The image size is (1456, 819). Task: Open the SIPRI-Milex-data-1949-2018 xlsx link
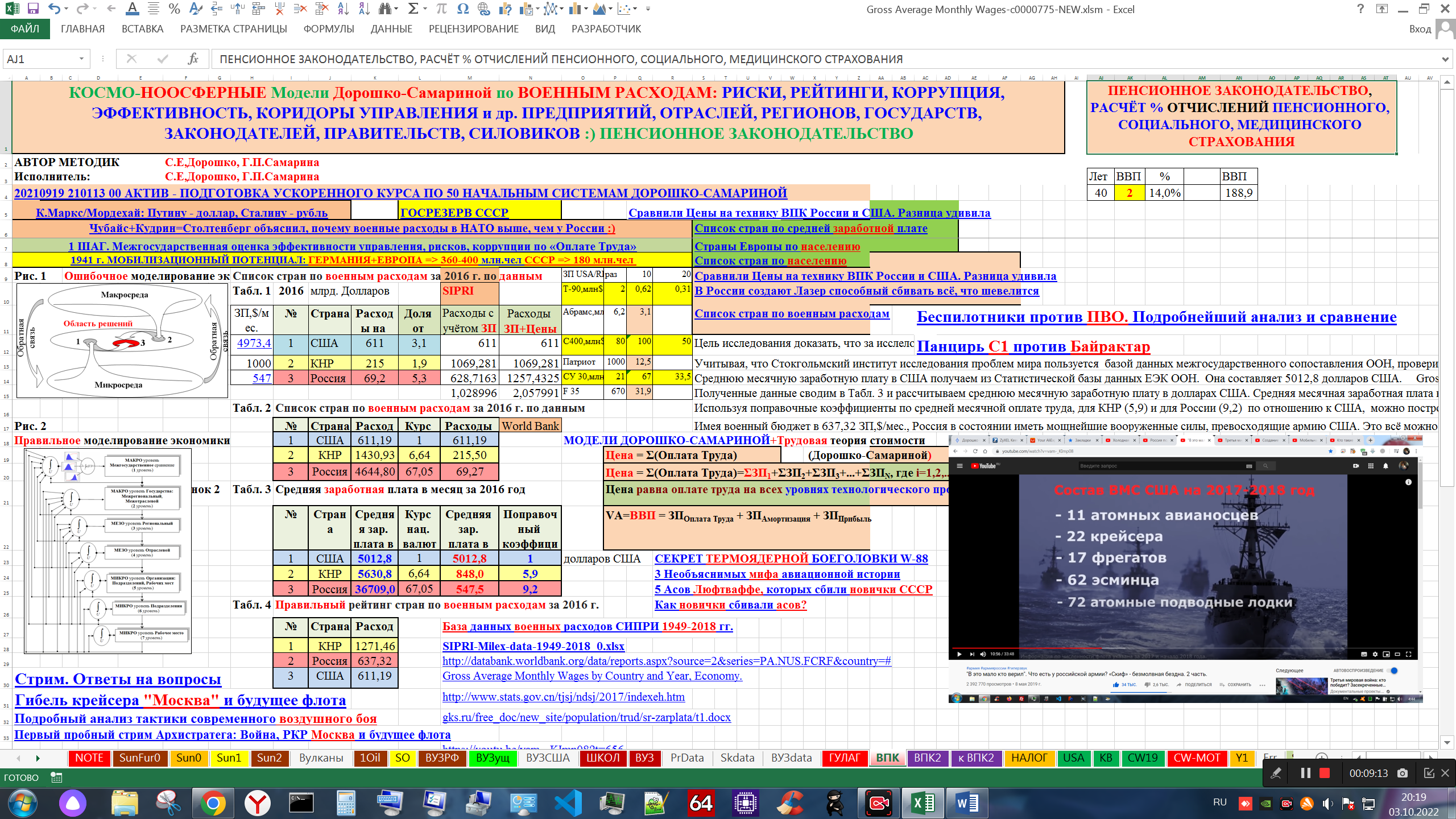click(533, 646)
